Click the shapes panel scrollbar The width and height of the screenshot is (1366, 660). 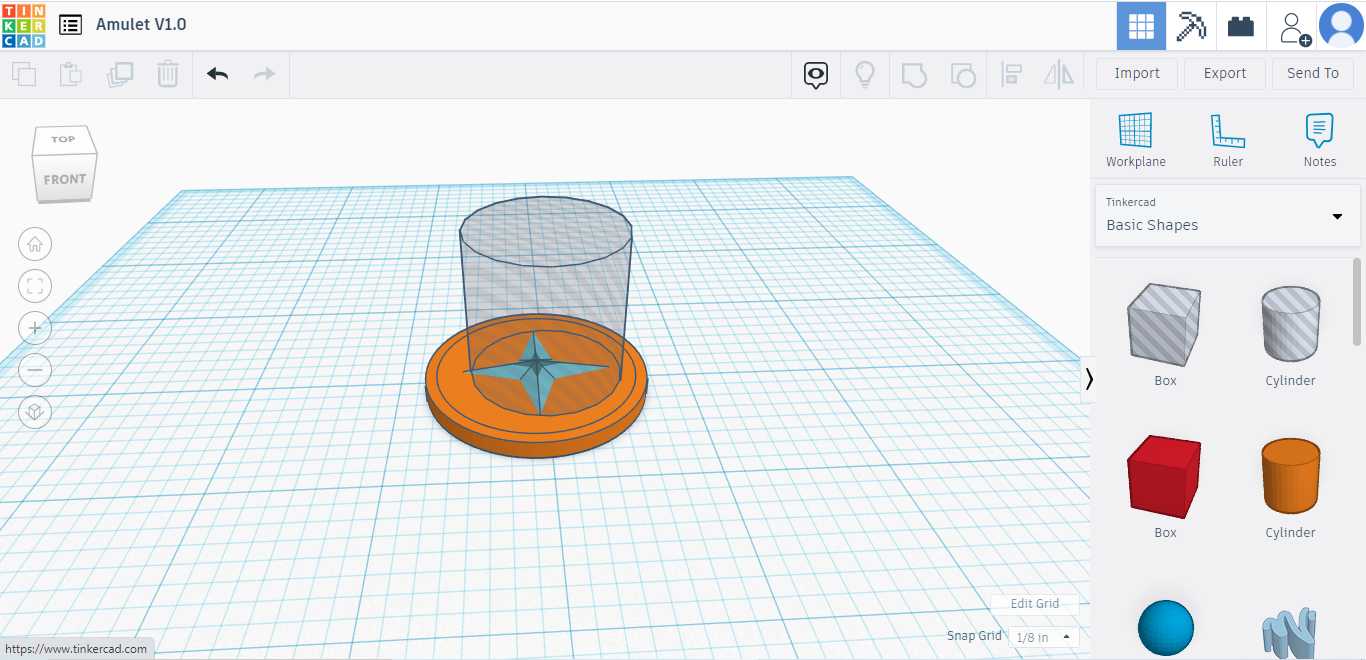click(1357, 302)
